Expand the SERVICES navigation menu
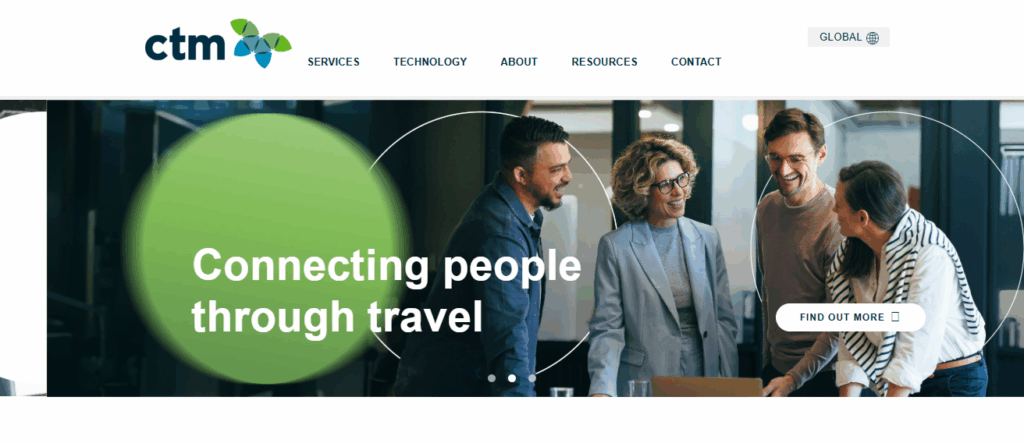 tap(334, 62)
